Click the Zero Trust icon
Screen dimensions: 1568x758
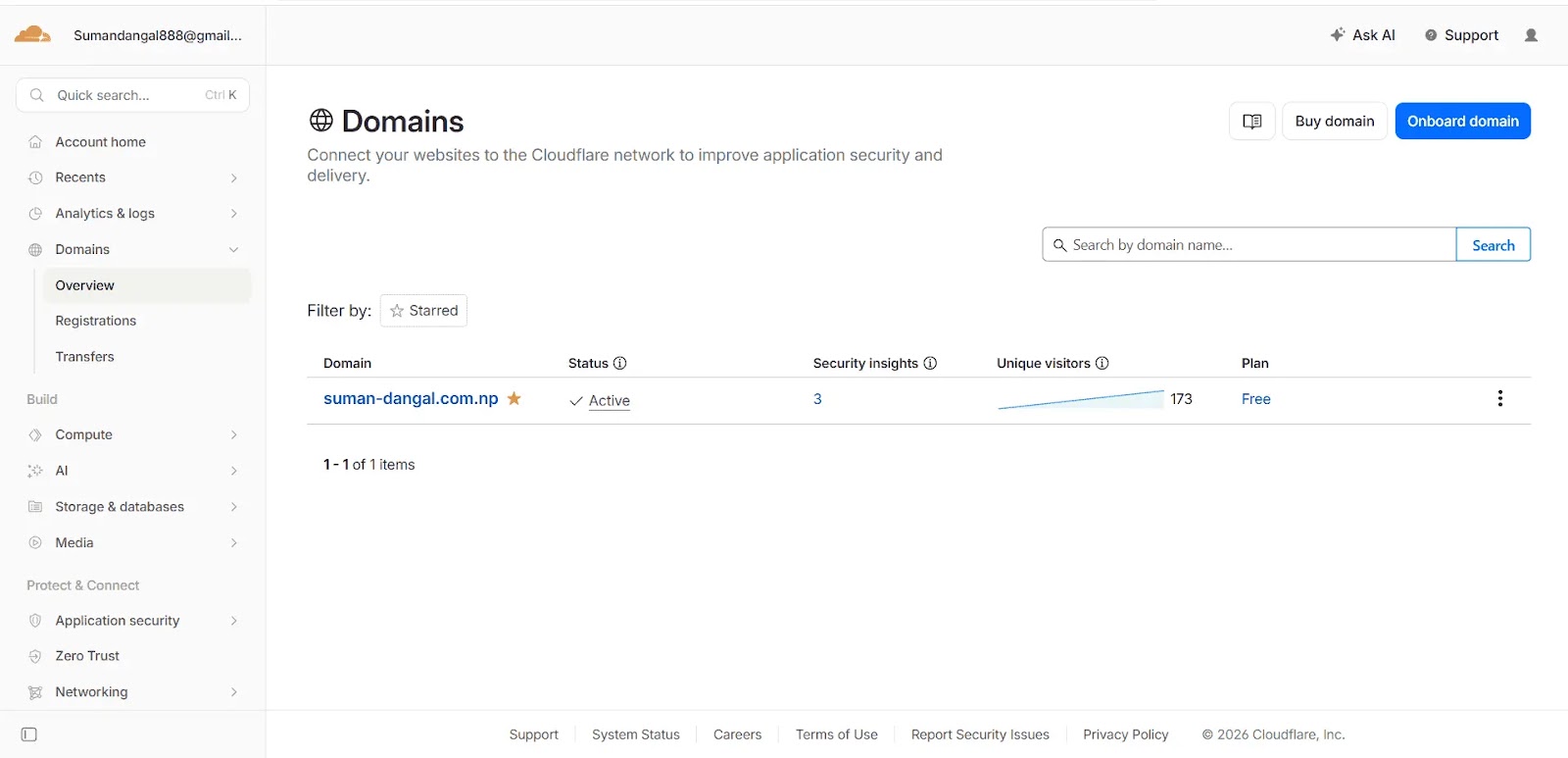pos(35,656)
